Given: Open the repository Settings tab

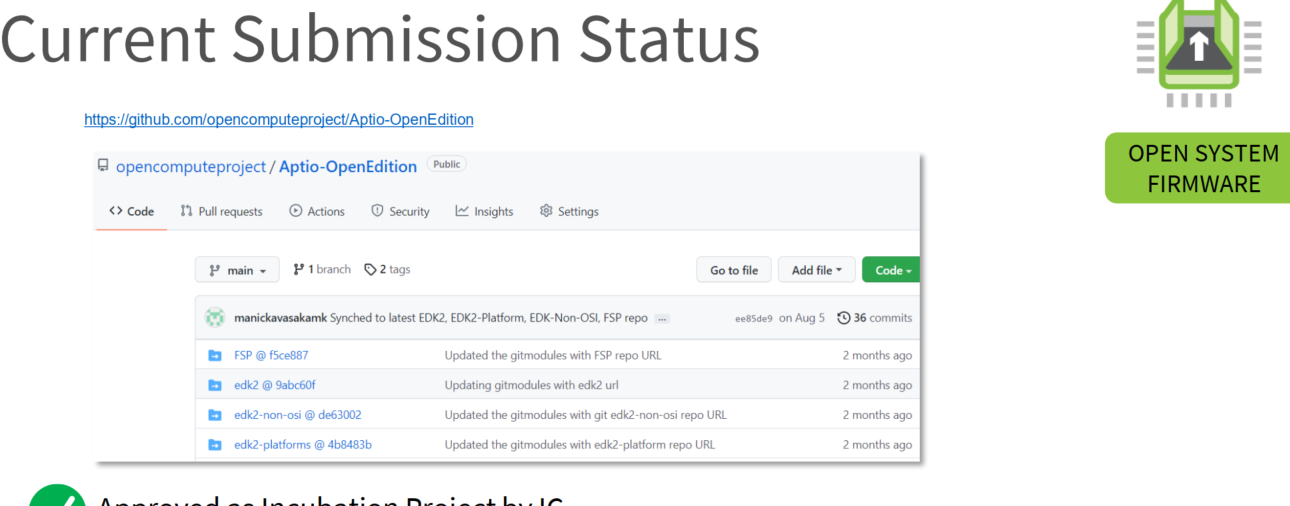Looking at the screenshot, I should click(x=569, y=211).
